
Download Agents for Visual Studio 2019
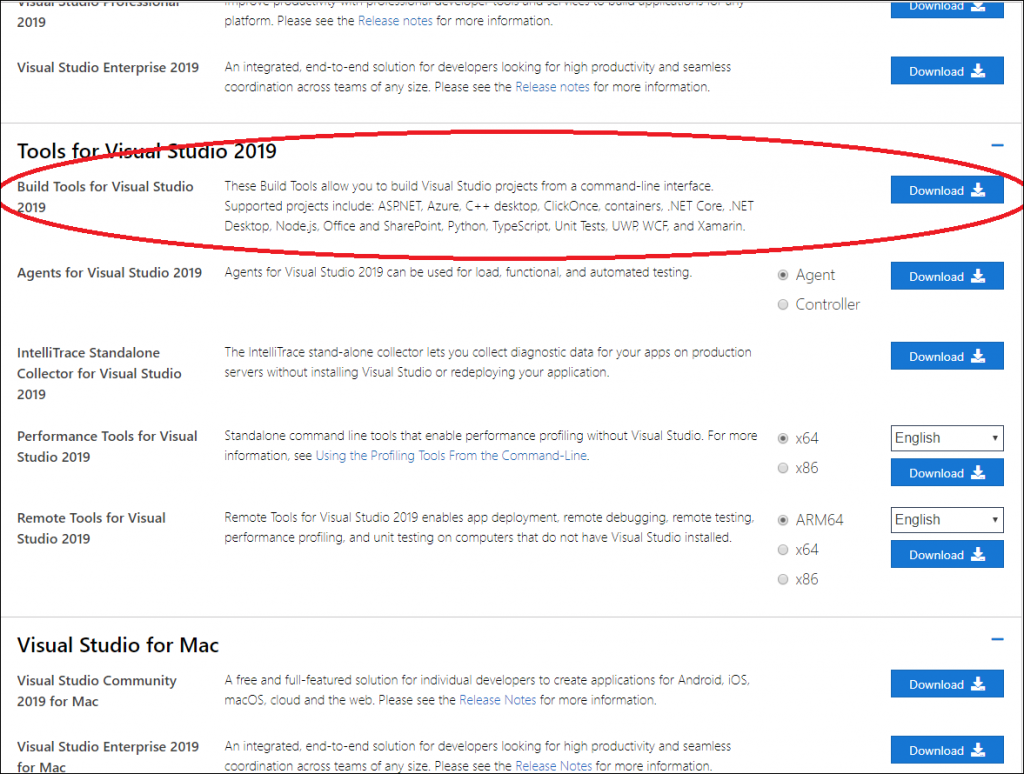[947, 276]
